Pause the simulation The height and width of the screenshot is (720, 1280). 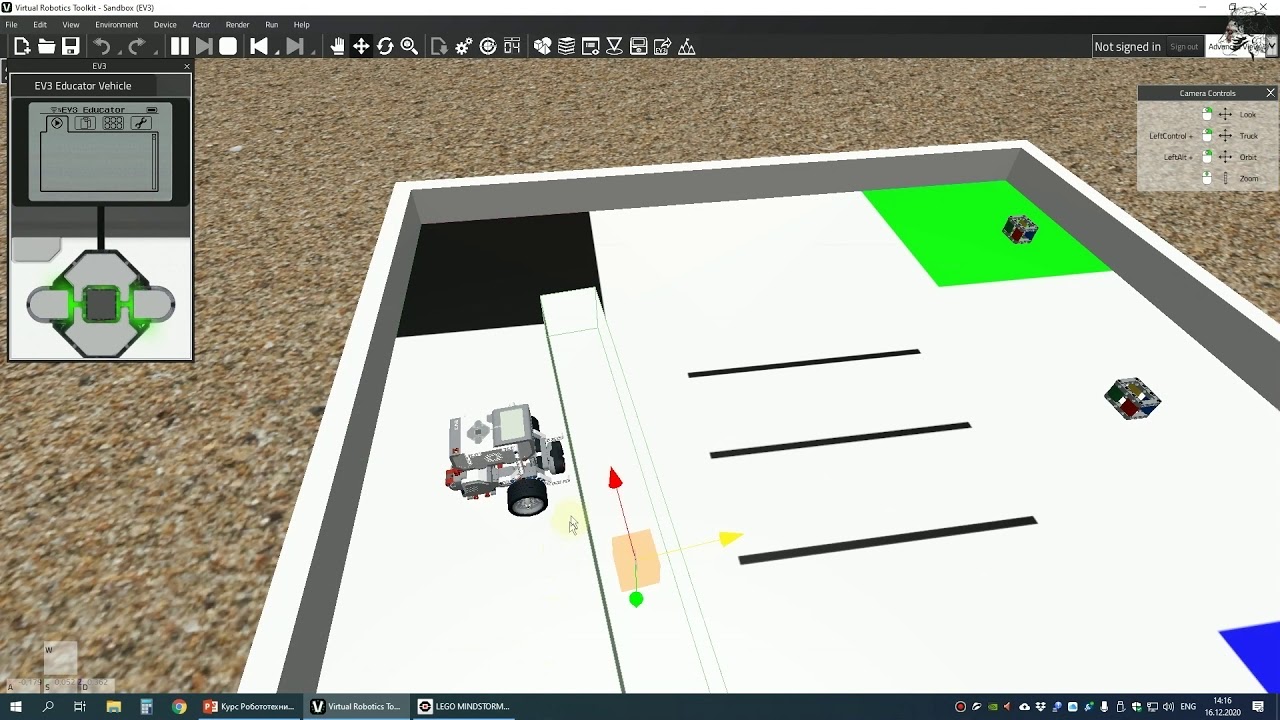tap(180, 46)
